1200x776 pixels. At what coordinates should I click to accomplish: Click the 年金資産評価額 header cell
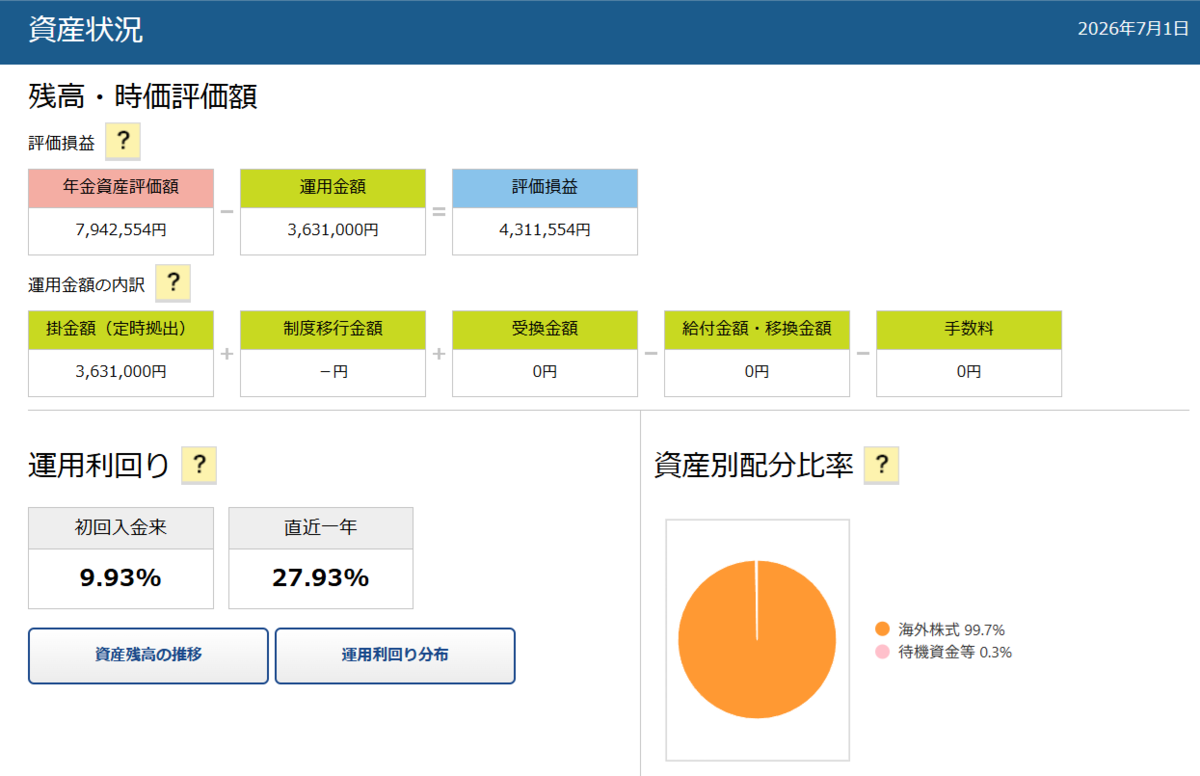(x=121, y=188)
